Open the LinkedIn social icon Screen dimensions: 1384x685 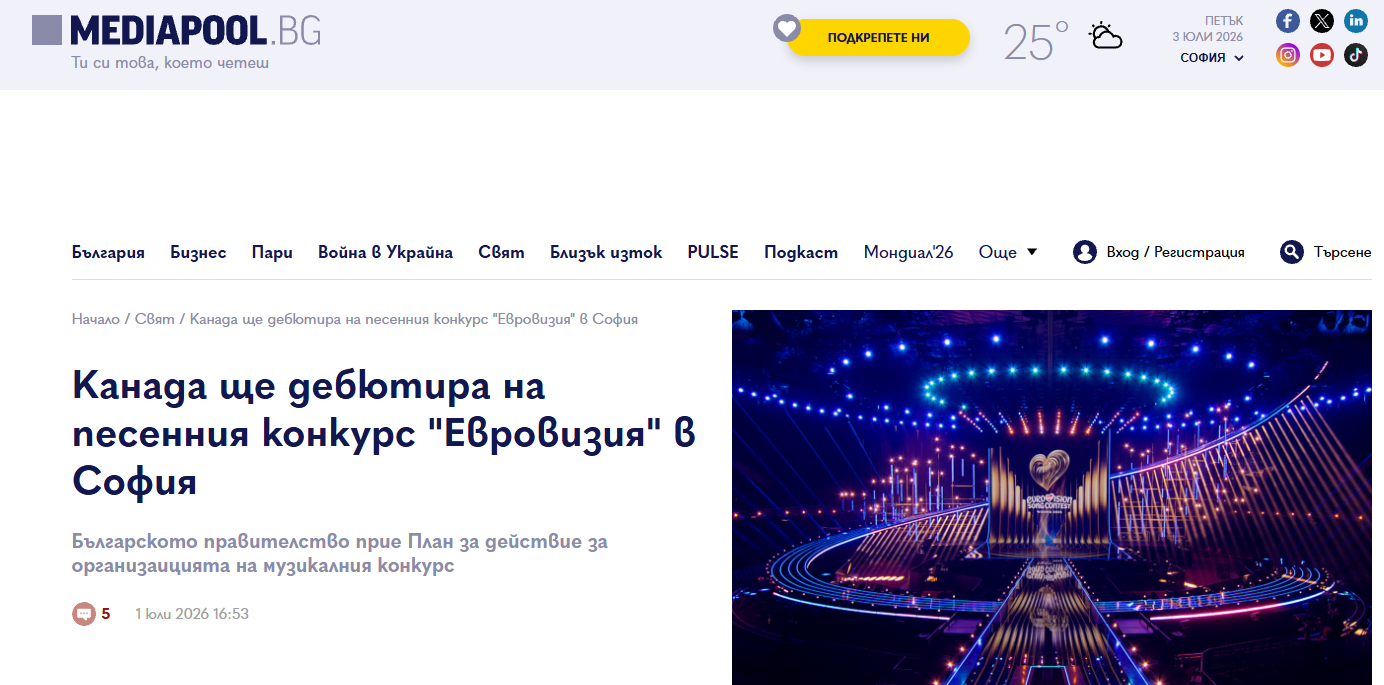click(1356, 21)
